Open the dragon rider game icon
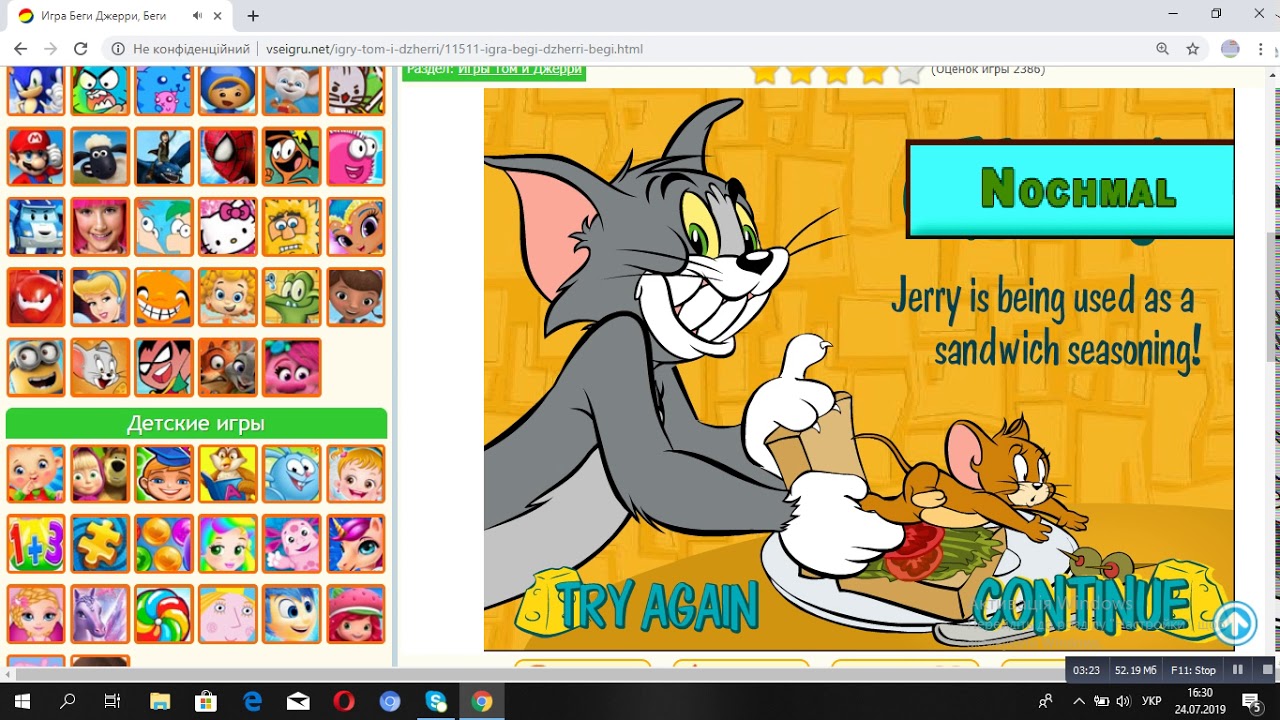 click(164, 156)
